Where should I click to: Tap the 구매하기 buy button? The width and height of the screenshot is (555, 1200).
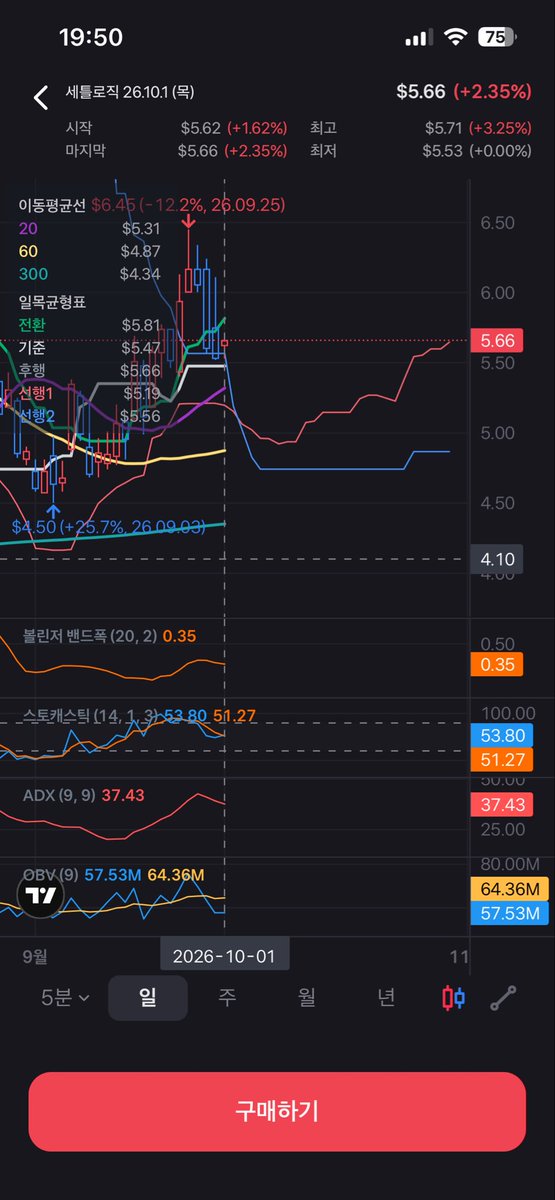click(277, 1111)
